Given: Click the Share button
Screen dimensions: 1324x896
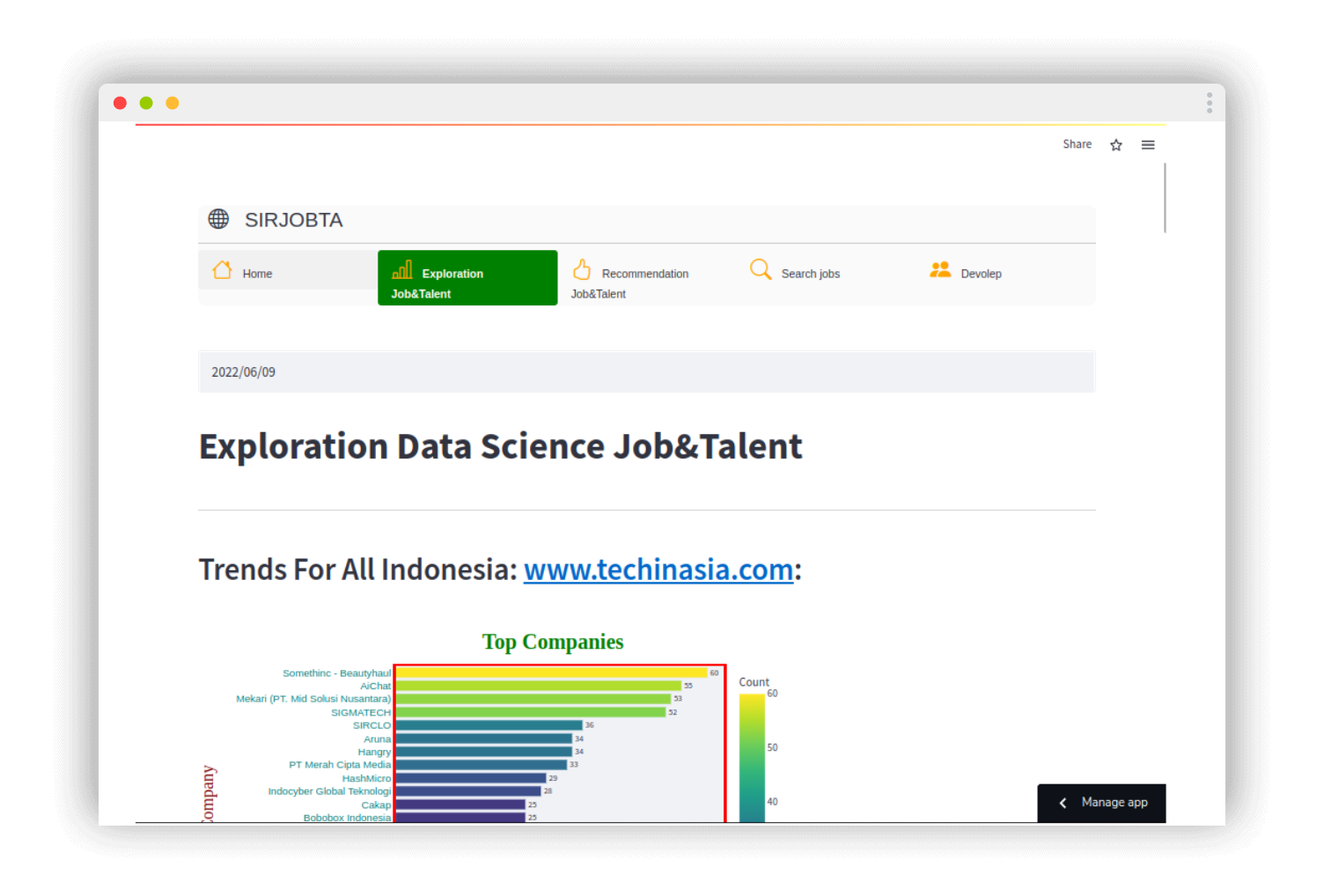Looking at the screenshot, I should (x=1077, y=144).
